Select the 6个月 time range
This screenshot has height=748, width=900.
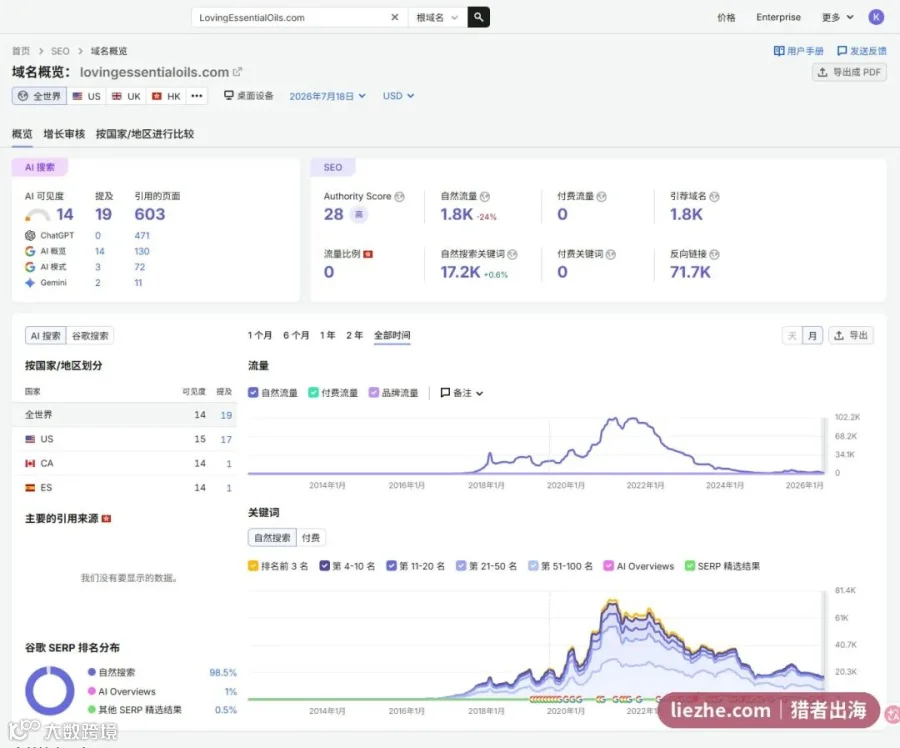pos(296,335)
